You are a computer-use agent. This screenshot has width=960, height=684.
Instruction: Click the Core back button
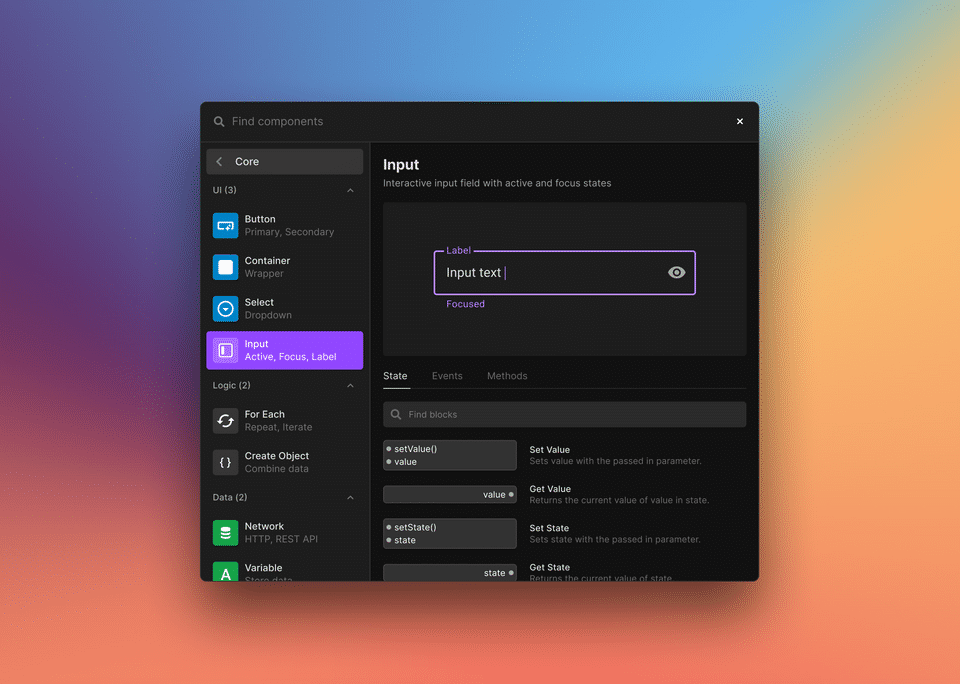click(285, 162)
